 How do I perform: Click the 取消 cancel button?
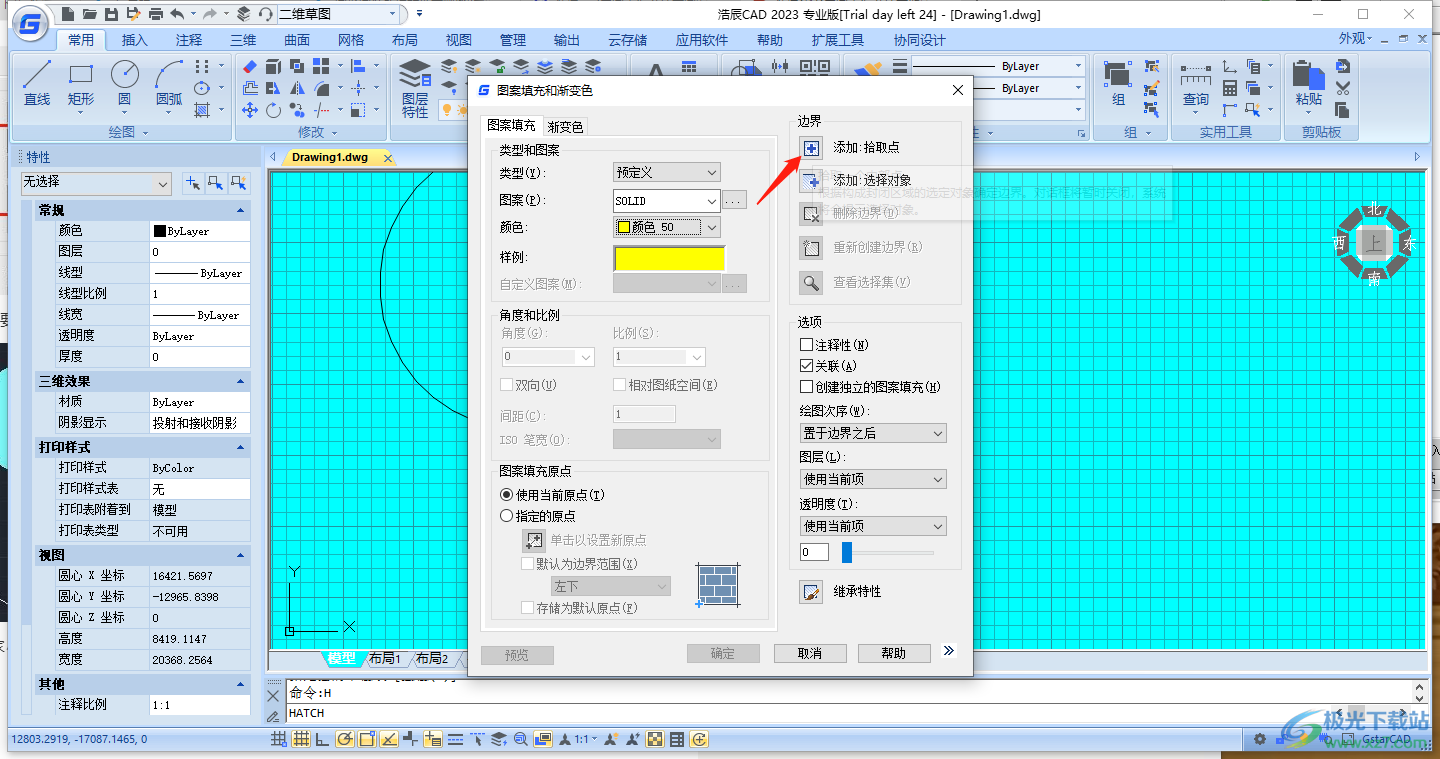pyautogui.click(x=810, y=653)
